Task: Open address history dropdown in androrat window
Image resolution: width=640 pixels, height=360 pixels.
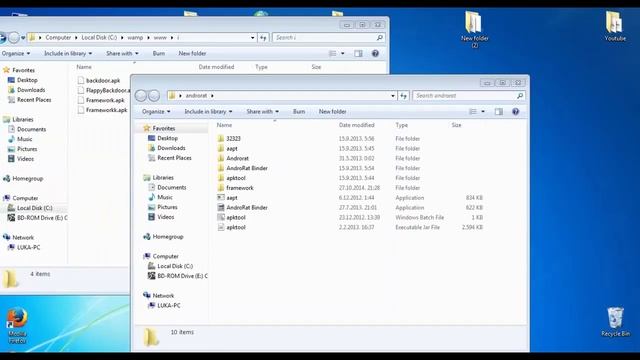Action: (x=393, y=96)
